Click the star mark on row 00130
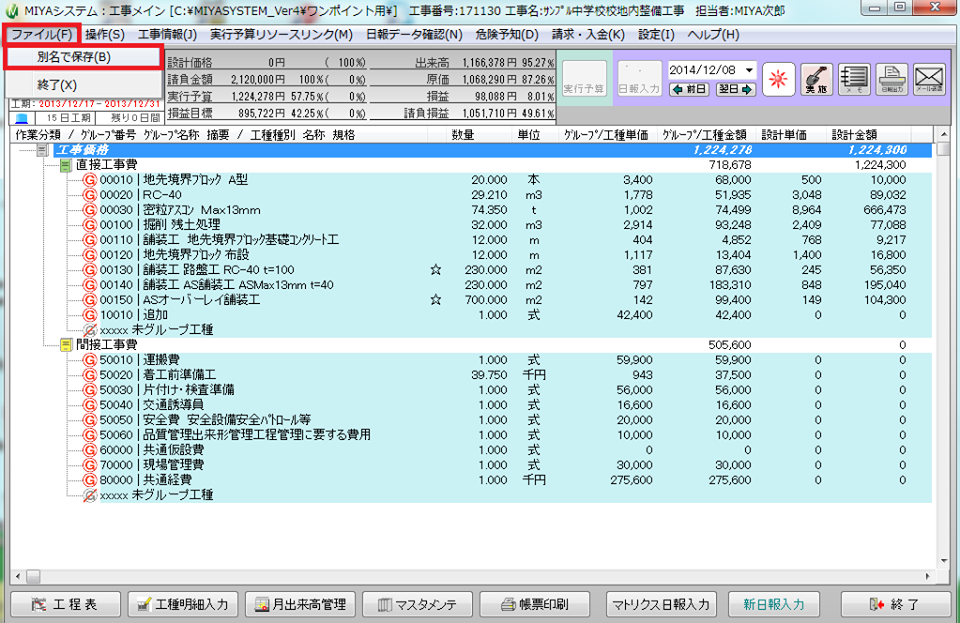The width and height of the screenshot is (960, 623). (435, 270)
